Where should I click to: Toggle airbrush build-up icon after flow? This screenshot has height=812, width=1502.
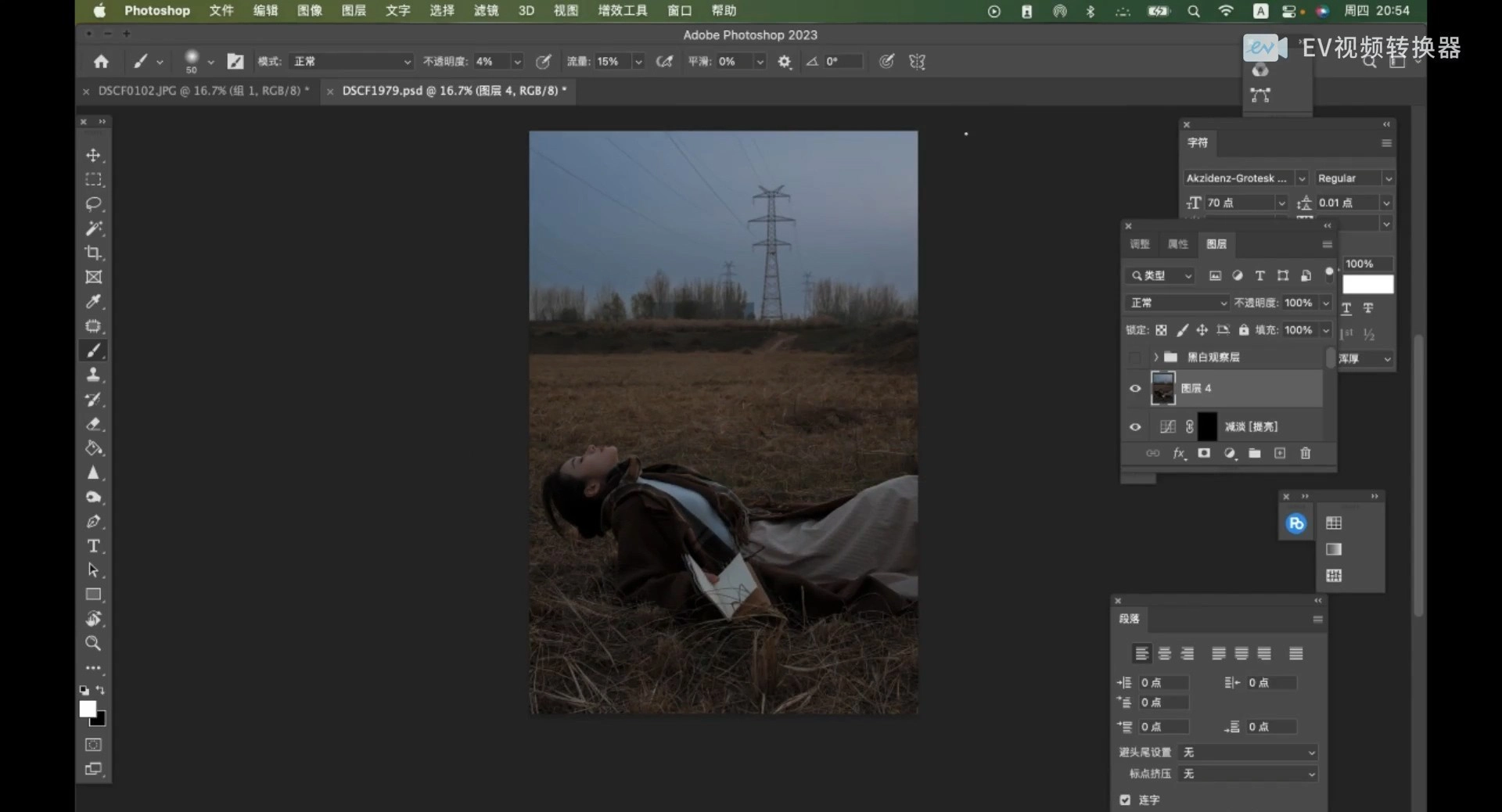click(664, 61)
